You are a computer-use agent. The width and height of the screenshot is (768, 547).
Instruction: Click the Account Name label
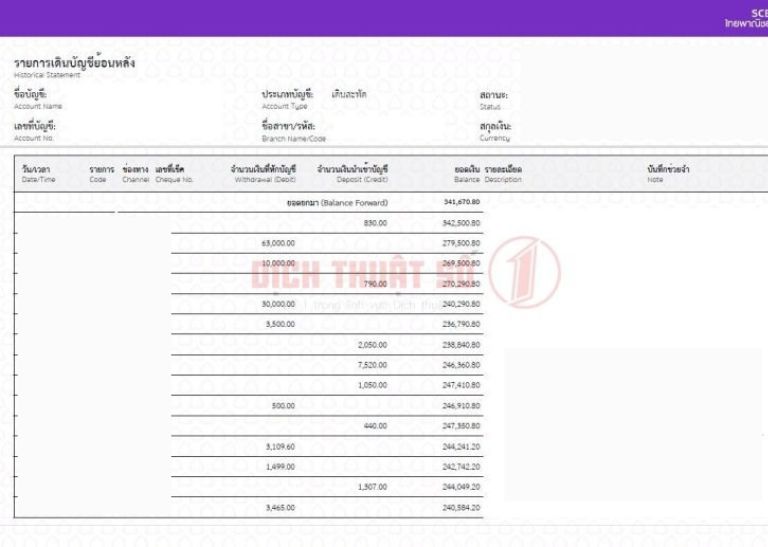[x=38, y=99]
